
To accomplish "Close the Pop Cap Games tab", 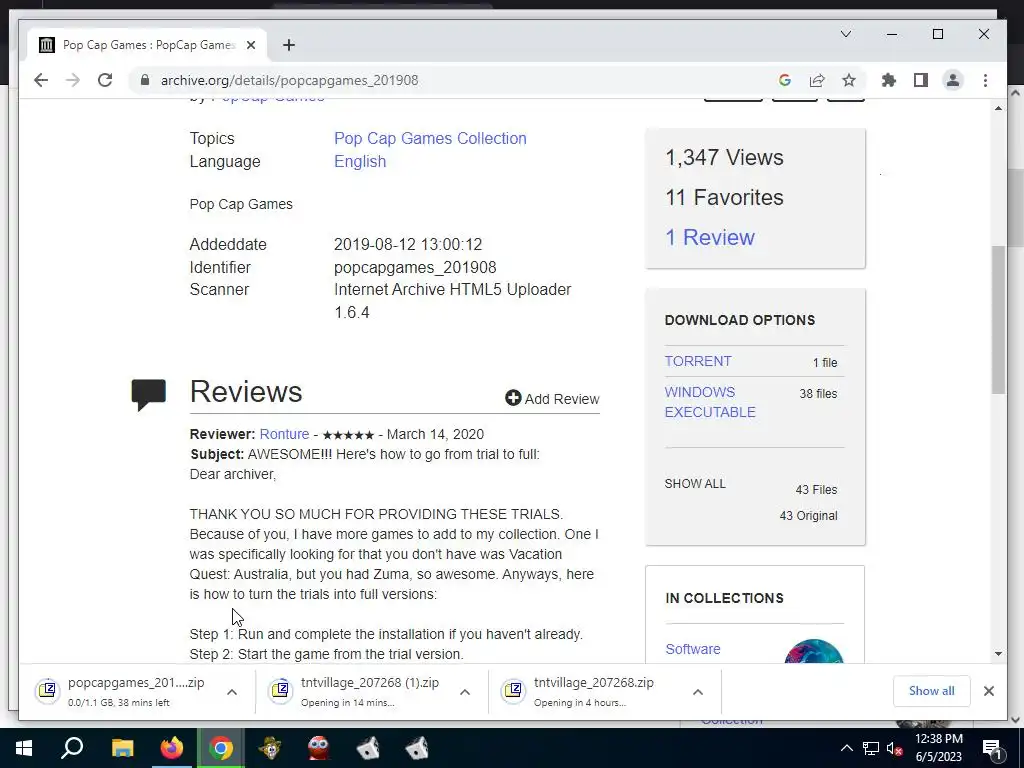I will (x=251, y=45).
